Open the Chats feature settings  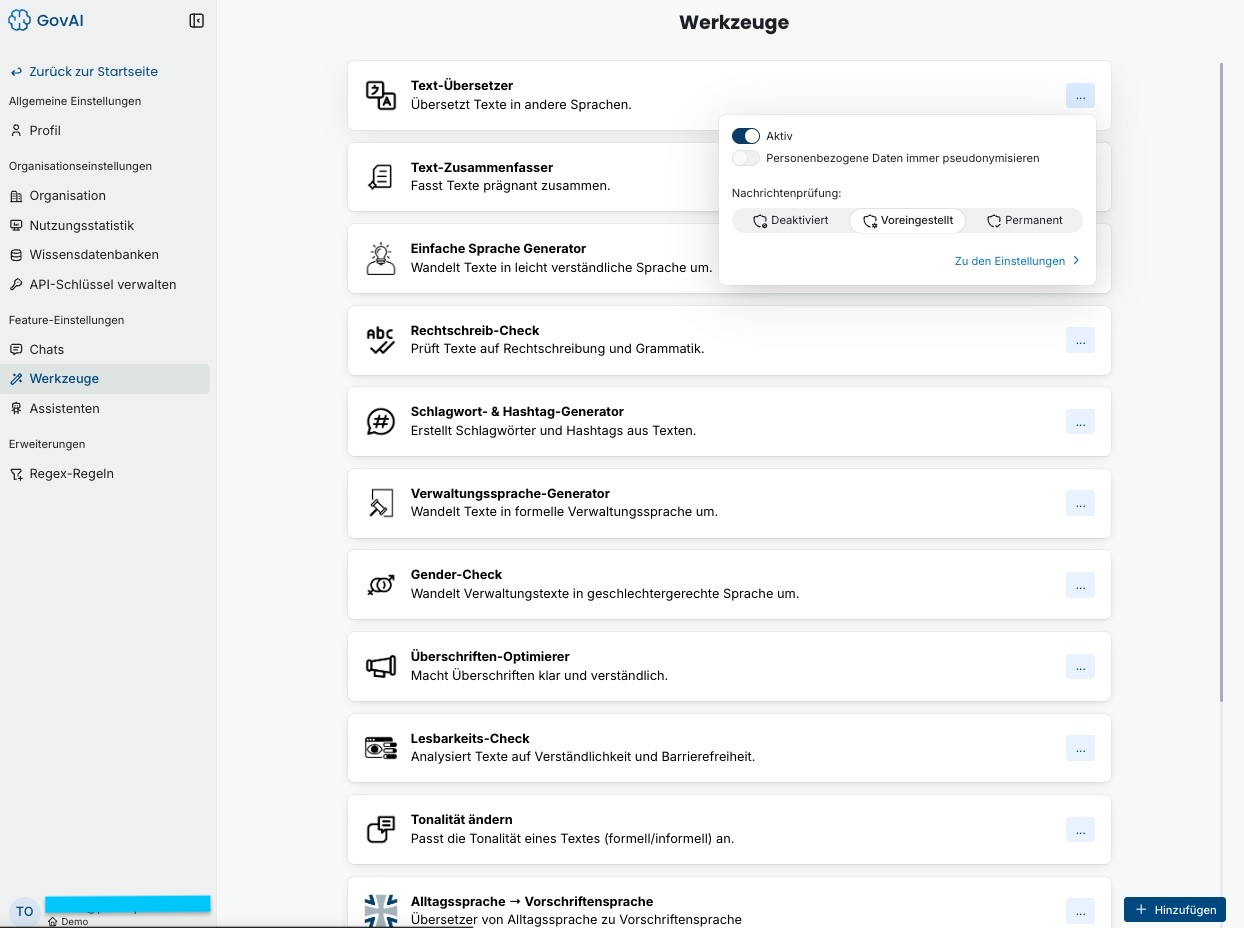[x=105, y=350]
